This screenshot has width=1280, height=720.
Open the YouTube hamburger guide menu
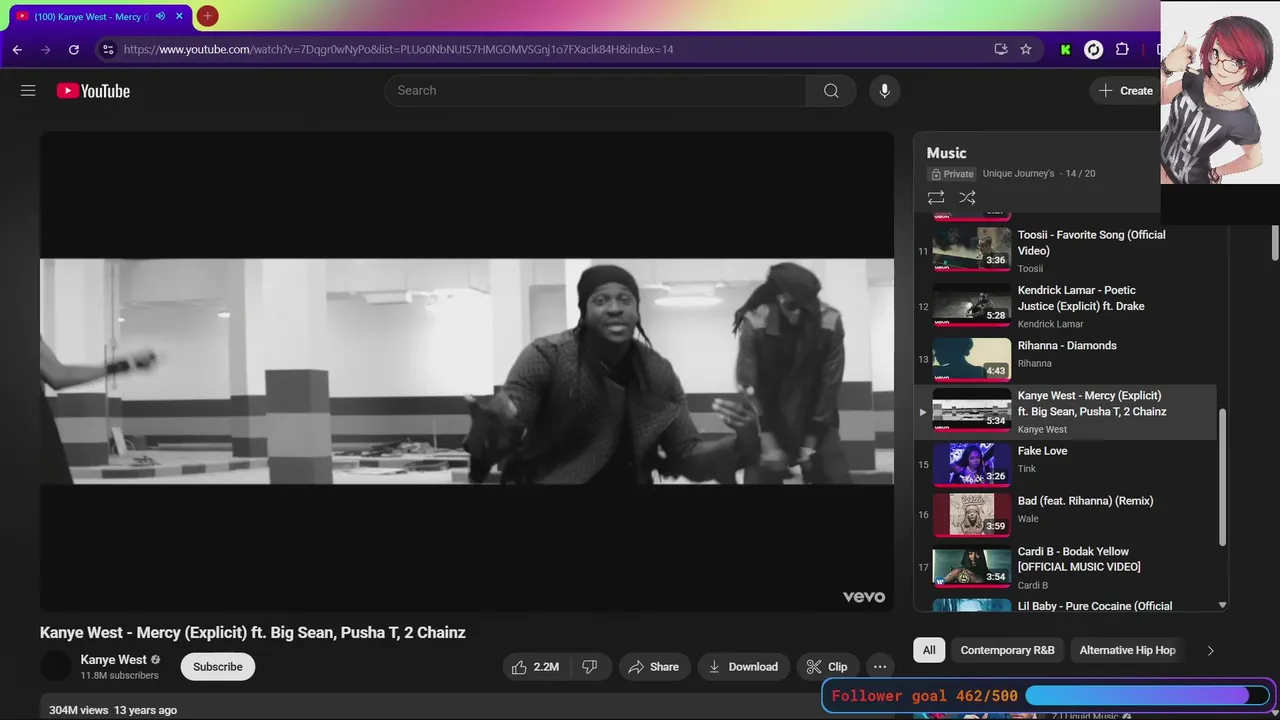(x=28, y=91)
